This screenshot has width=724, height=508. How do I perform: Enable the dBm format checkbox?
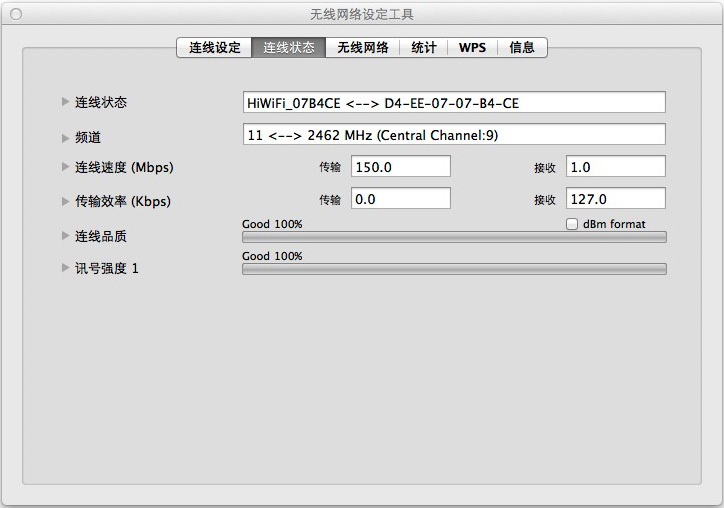572,224
